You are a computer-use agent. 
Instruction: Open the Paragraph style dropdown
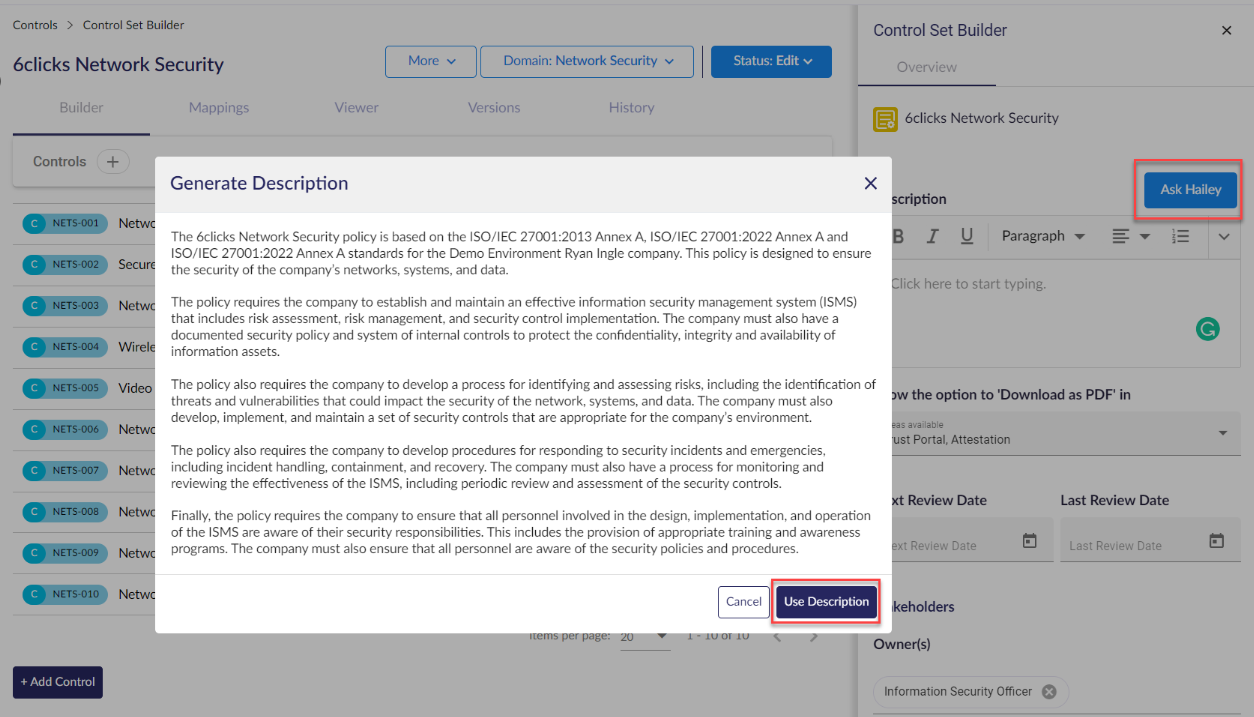[x=1043, y=236]
